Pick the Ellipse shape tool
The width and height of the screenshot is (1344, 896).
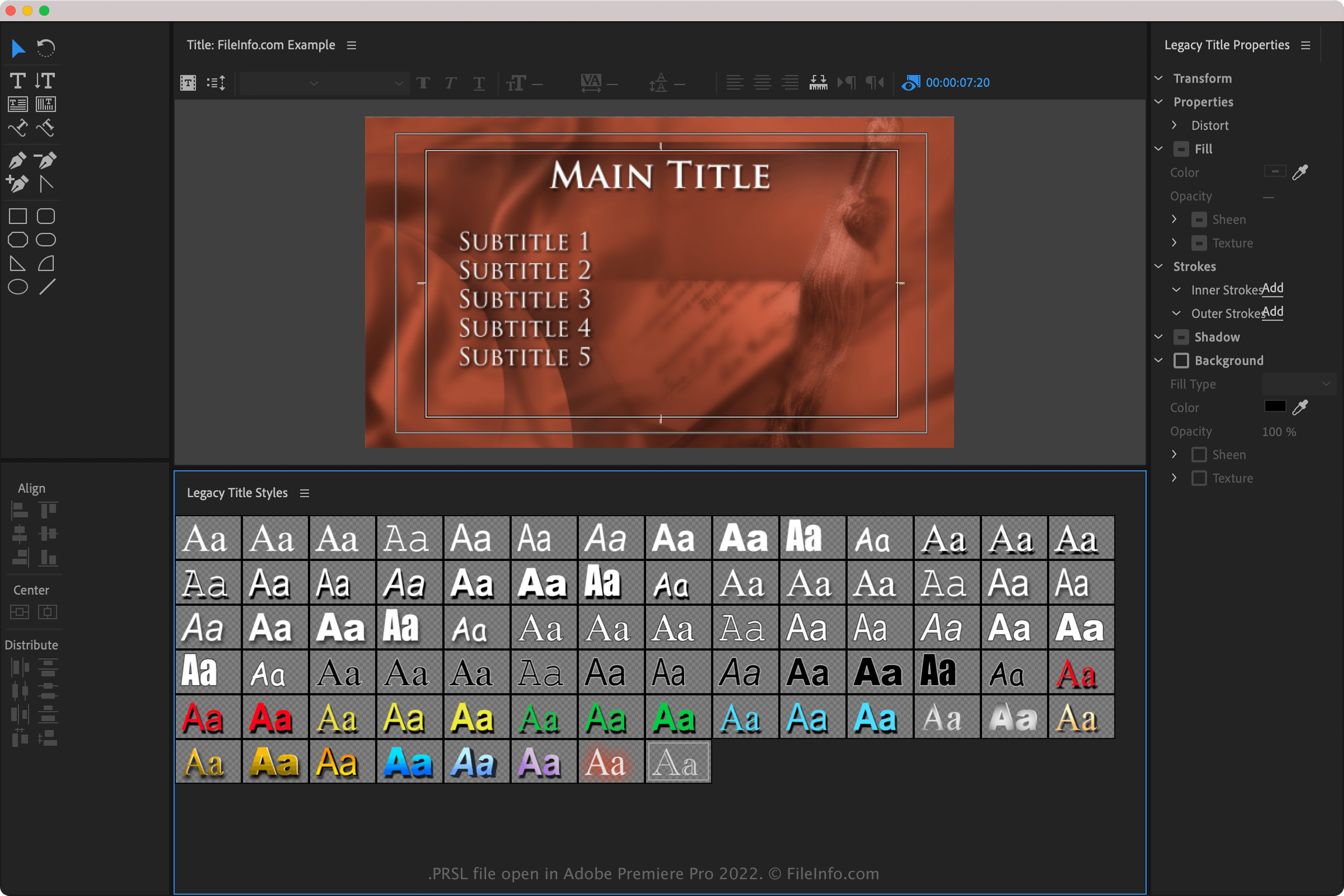pyautogui.click(x=18, y=287)
